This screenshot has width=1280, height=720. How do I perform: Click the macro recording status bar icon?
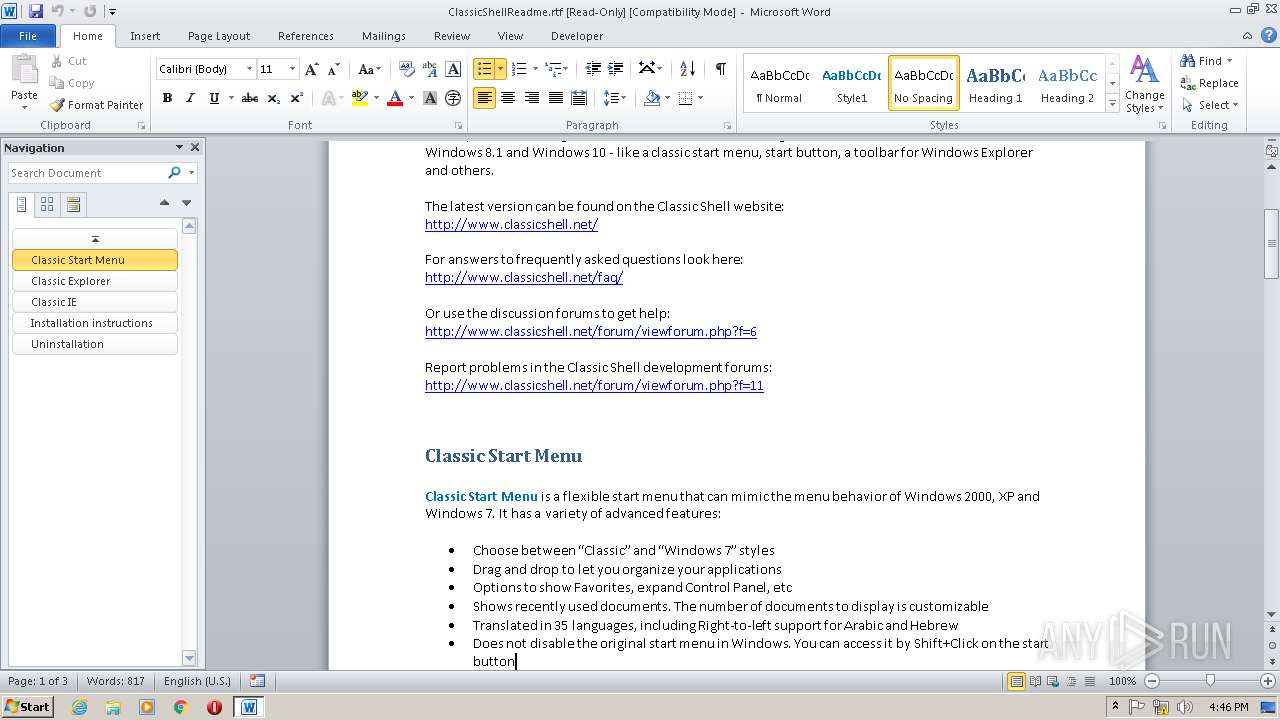[257, 681]
